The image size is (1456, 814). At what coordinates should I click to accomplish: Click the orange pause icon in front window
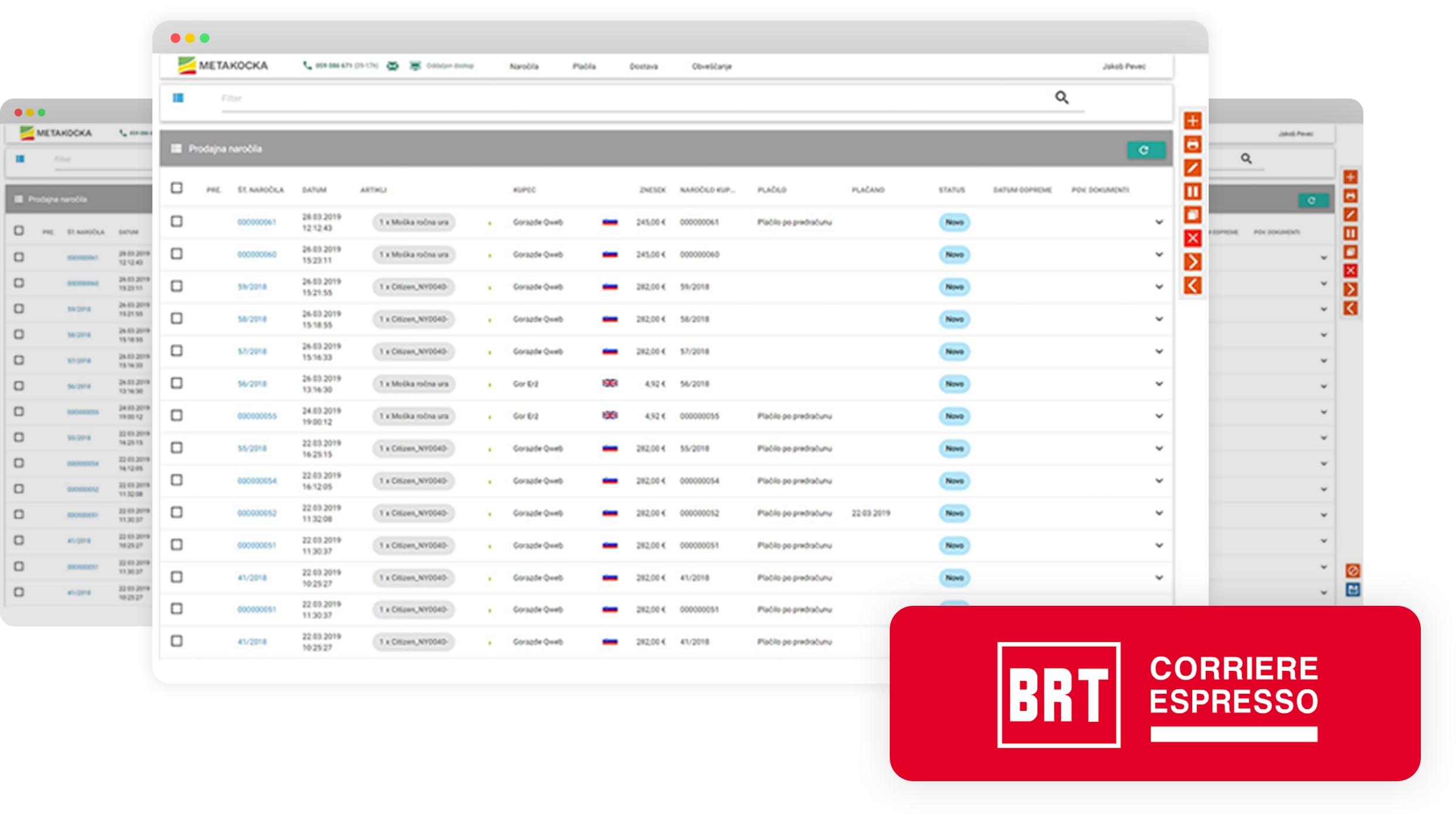(1192, 191)
